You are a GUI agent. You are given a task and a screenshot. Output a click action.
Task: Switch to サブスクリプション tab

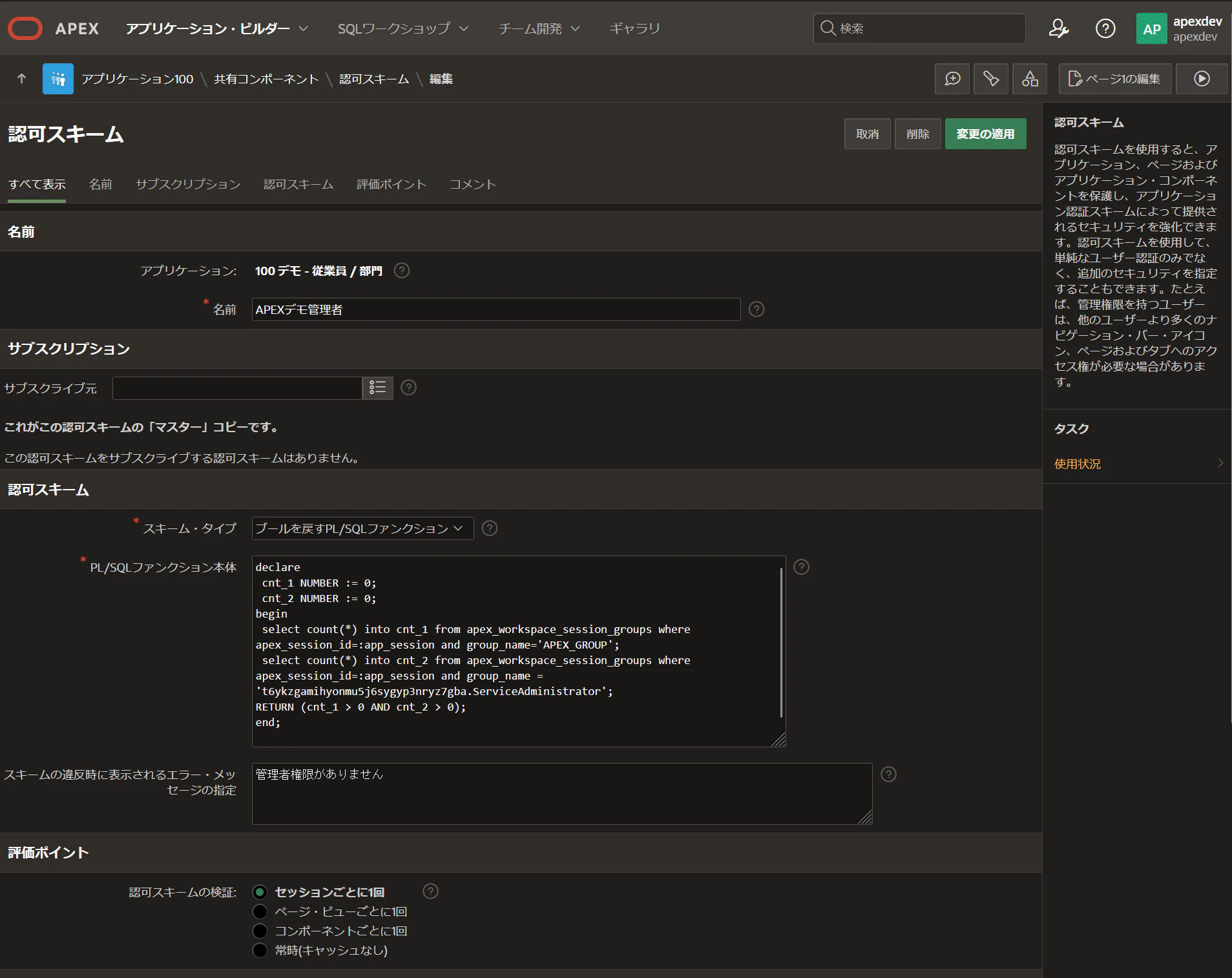click(x=187, y=185)
